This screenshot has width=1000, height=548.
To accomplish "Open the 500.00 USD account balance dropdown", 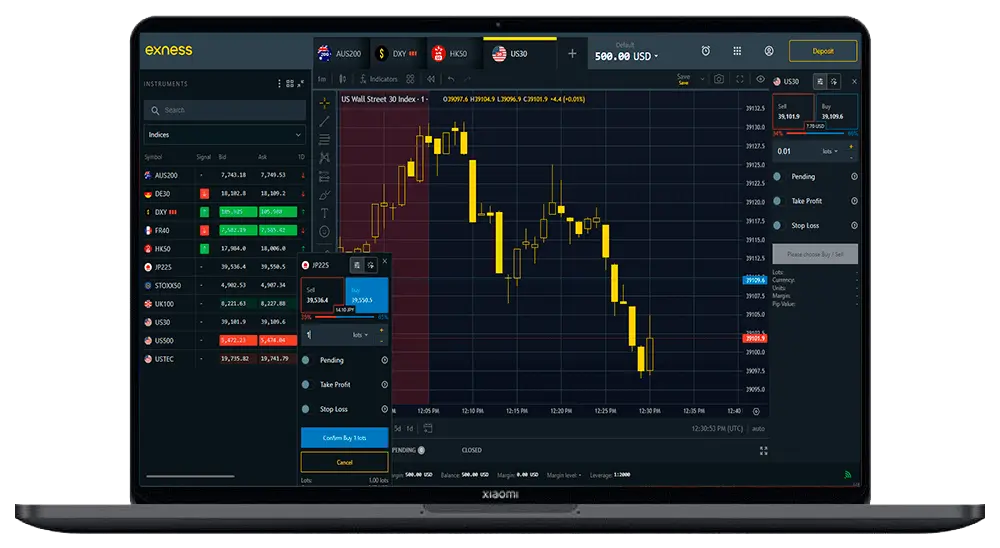I will click(626, 56).
